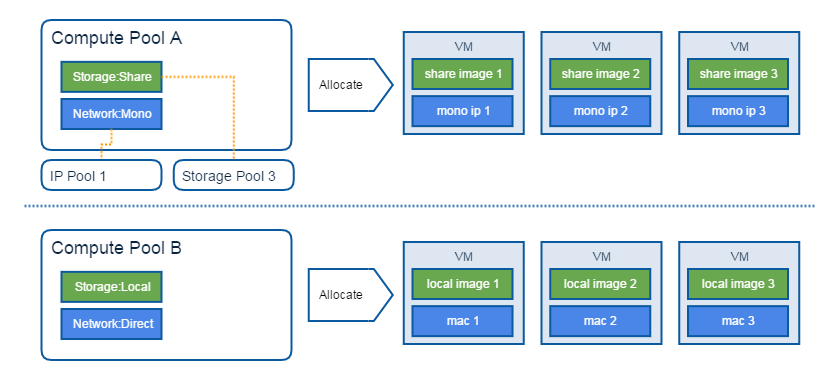Select the mac 1 block
The height and width of the screenshot is (380, 839).
463,321
